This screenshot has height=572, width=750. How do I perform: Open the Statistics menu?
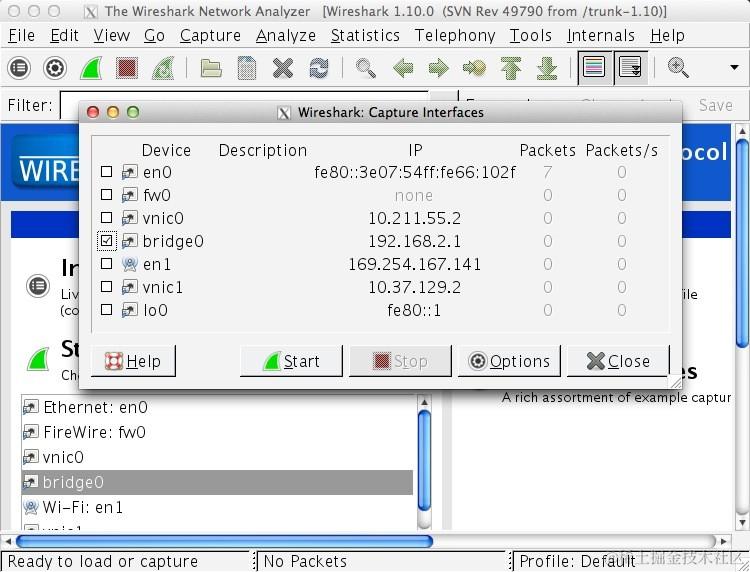pyautogui.click(x=365, y=35)
